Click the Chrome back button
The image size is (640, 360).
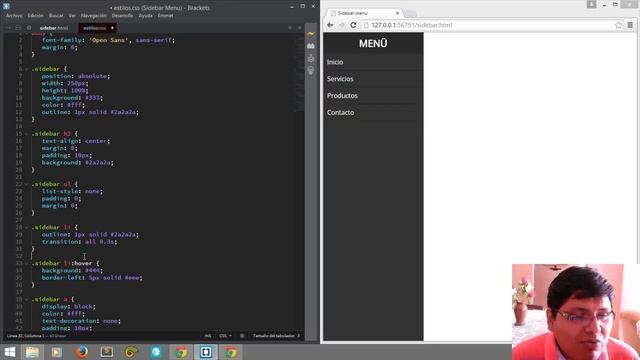pos(330,25)
